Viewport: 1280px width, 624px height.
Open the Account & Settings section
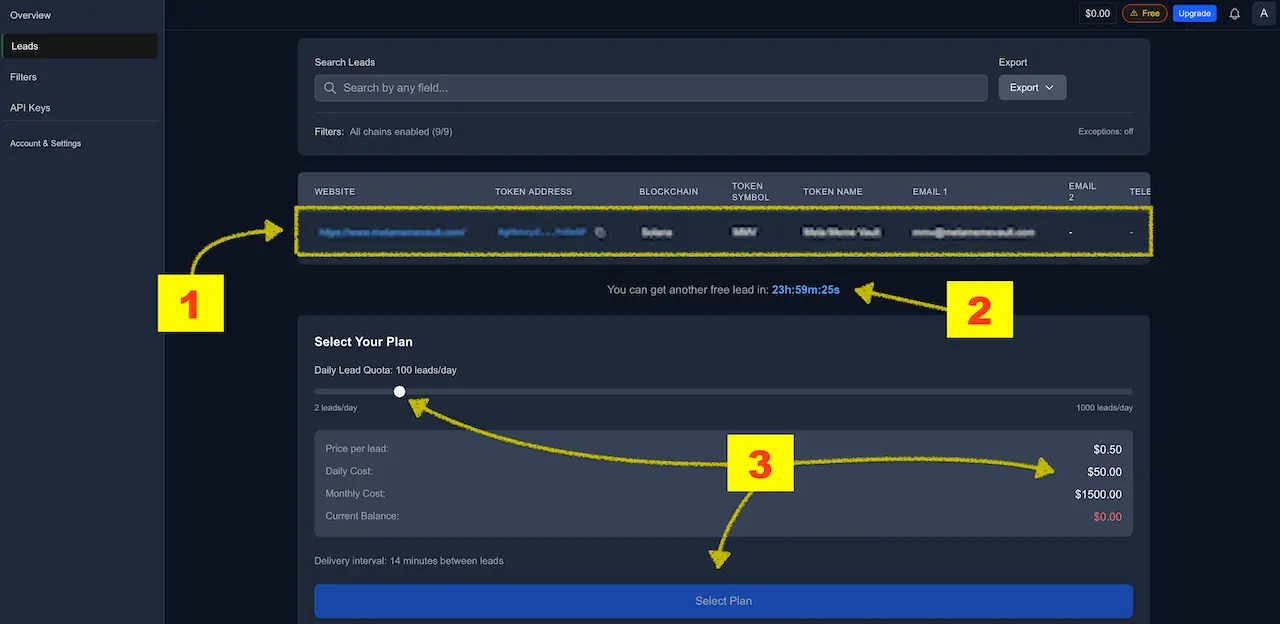[46, 143]
